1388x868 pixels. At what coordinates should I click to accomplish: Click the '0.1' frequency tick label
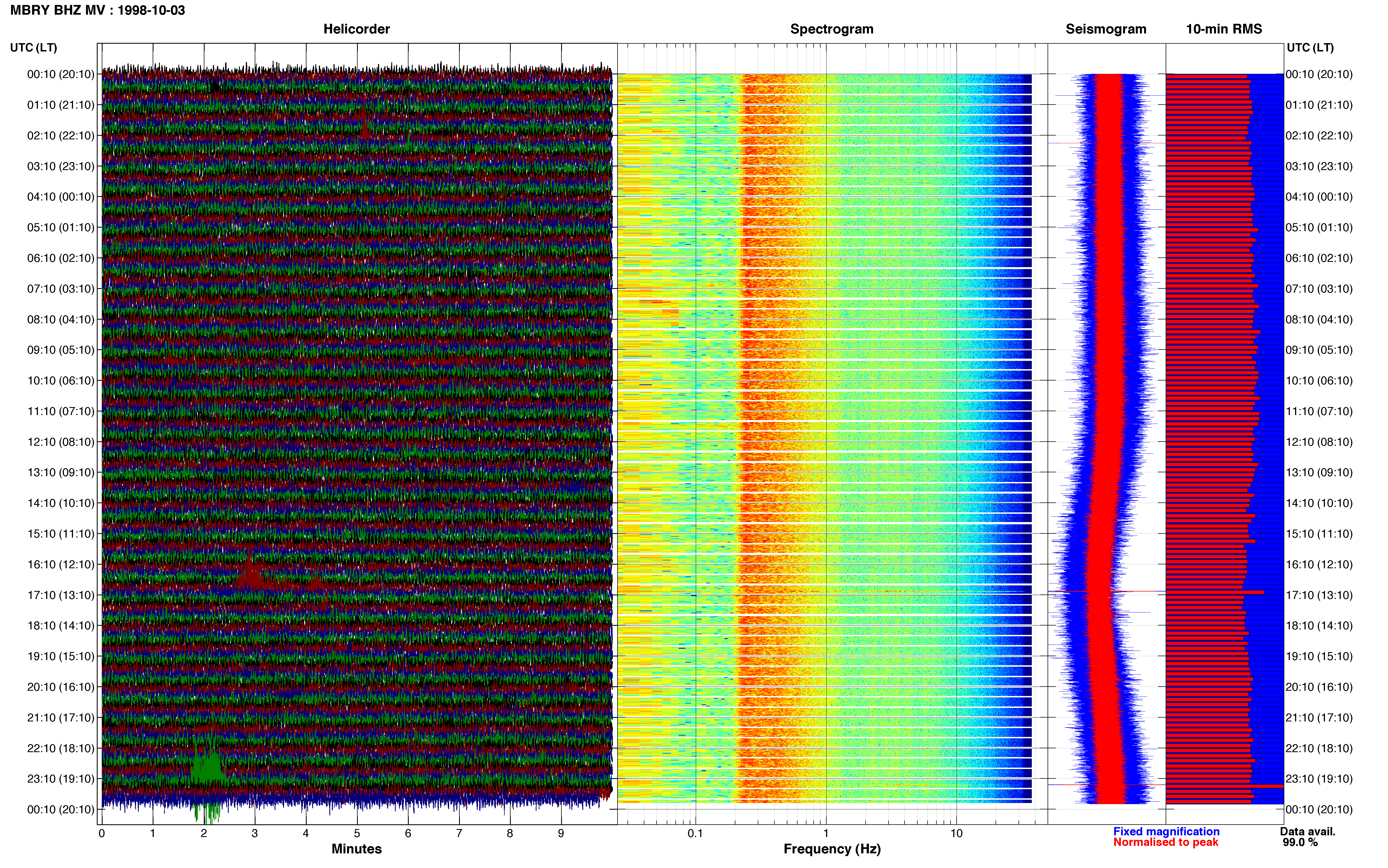tap(695, 833)
